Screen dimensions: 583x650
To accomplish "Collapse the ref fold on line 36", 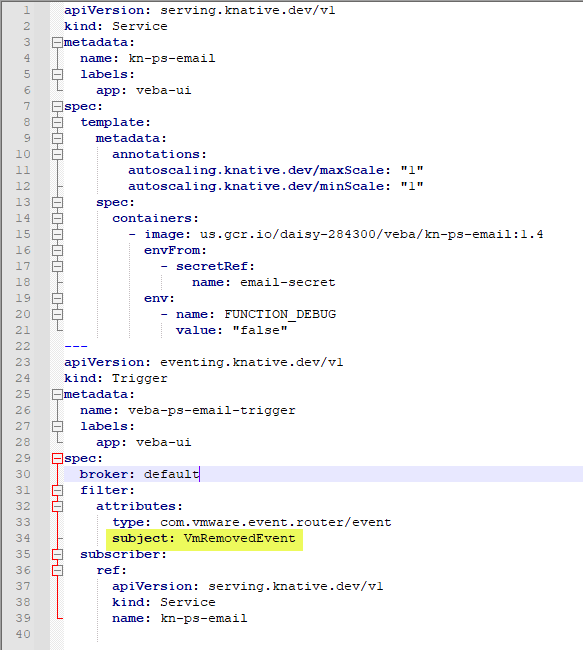I will (58, 570).
